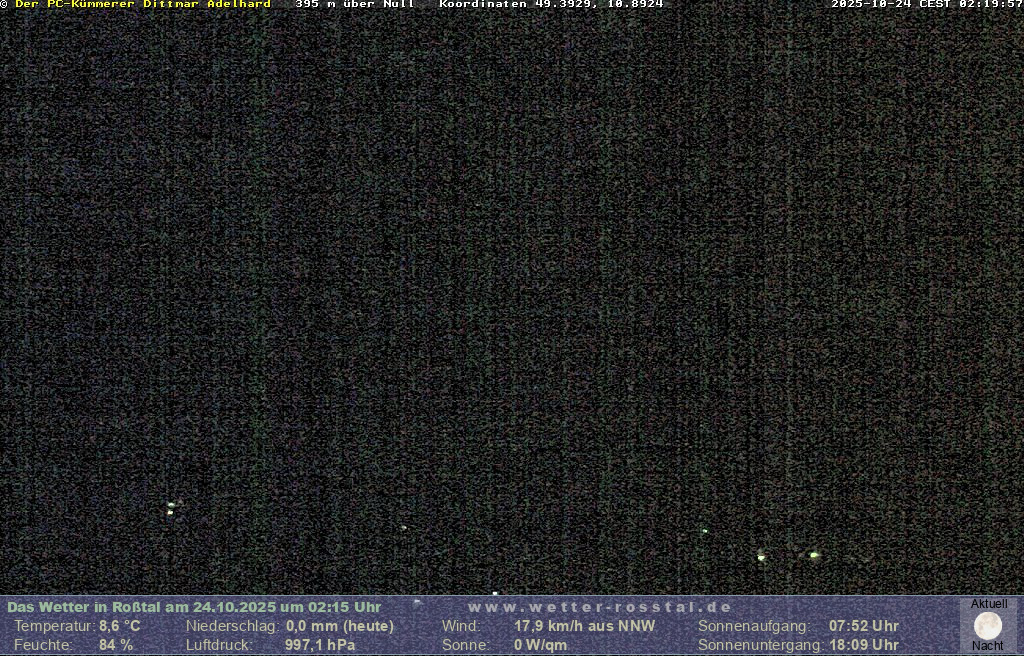This screenshot has width=1024, height=656.
Task: Click the humidity value 84 %
Action: tap(115, 645)
